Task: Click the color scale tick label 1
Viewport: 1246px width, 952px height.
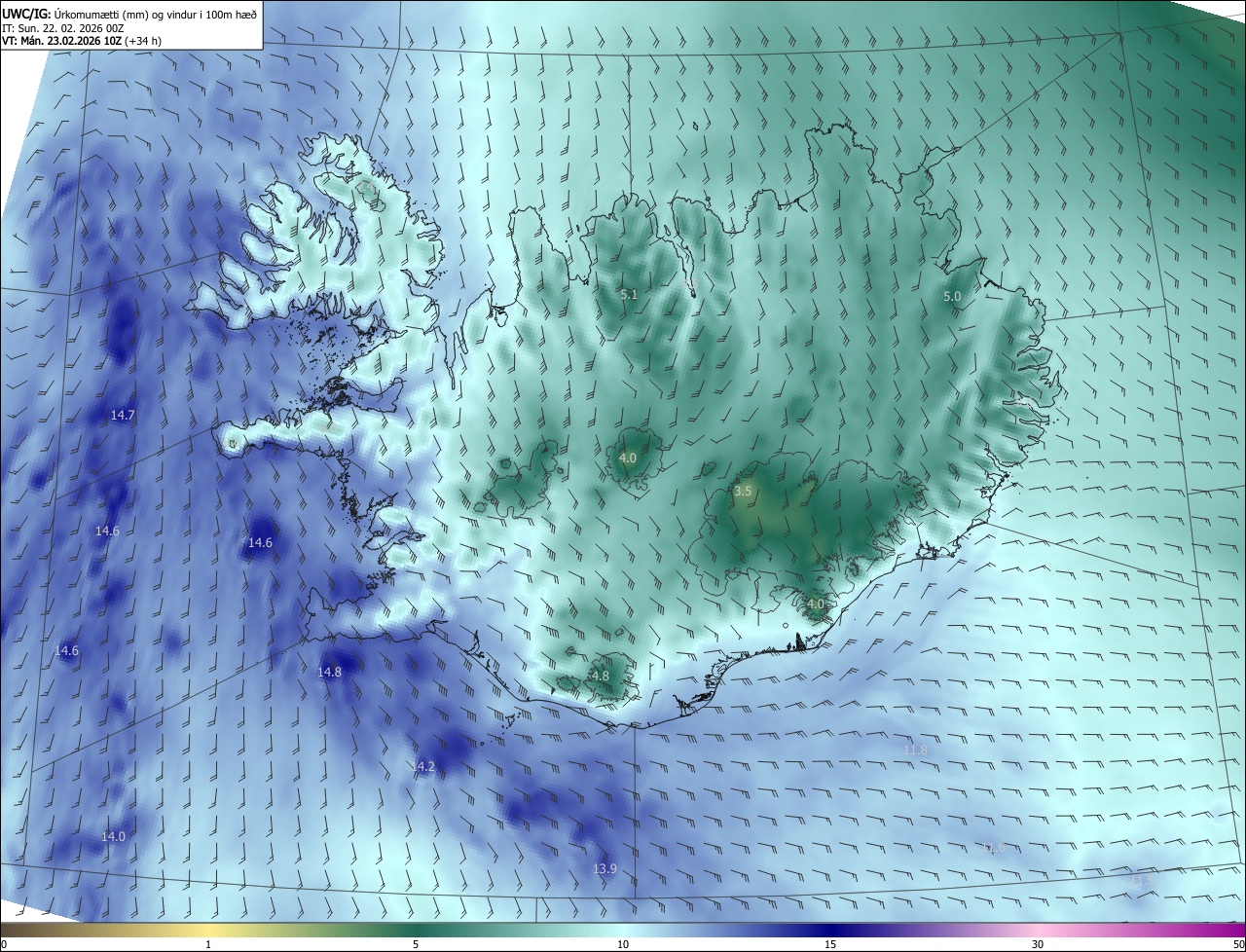Action: pyautogui.click(x=208, y=944)
